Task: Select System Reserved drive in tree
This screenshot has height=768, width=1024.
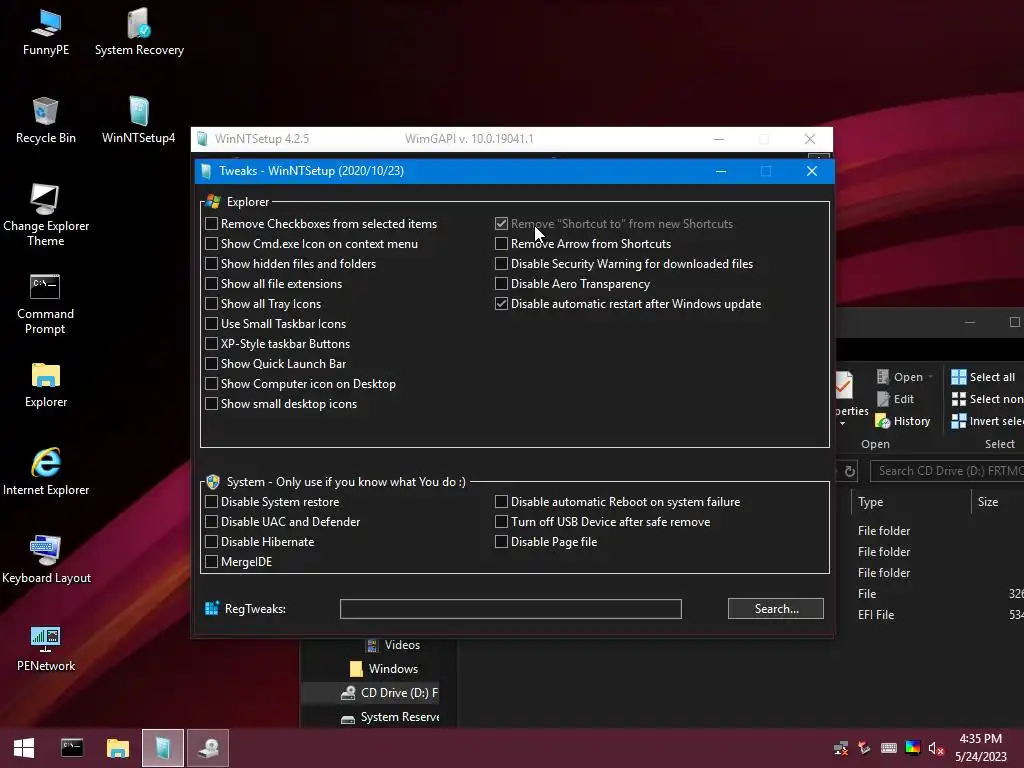Action: point(390,717)
